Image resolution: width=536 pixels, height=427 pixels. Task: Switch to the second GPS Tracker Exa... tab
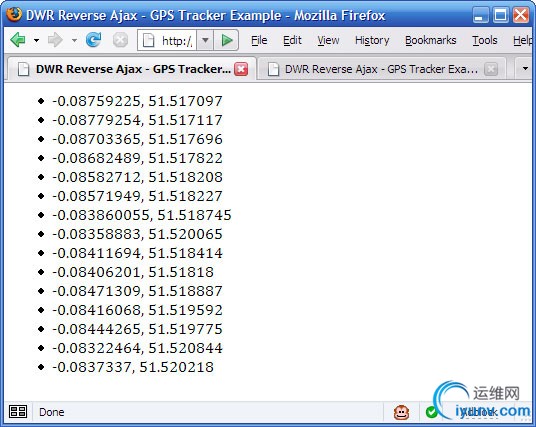point(381,69)
